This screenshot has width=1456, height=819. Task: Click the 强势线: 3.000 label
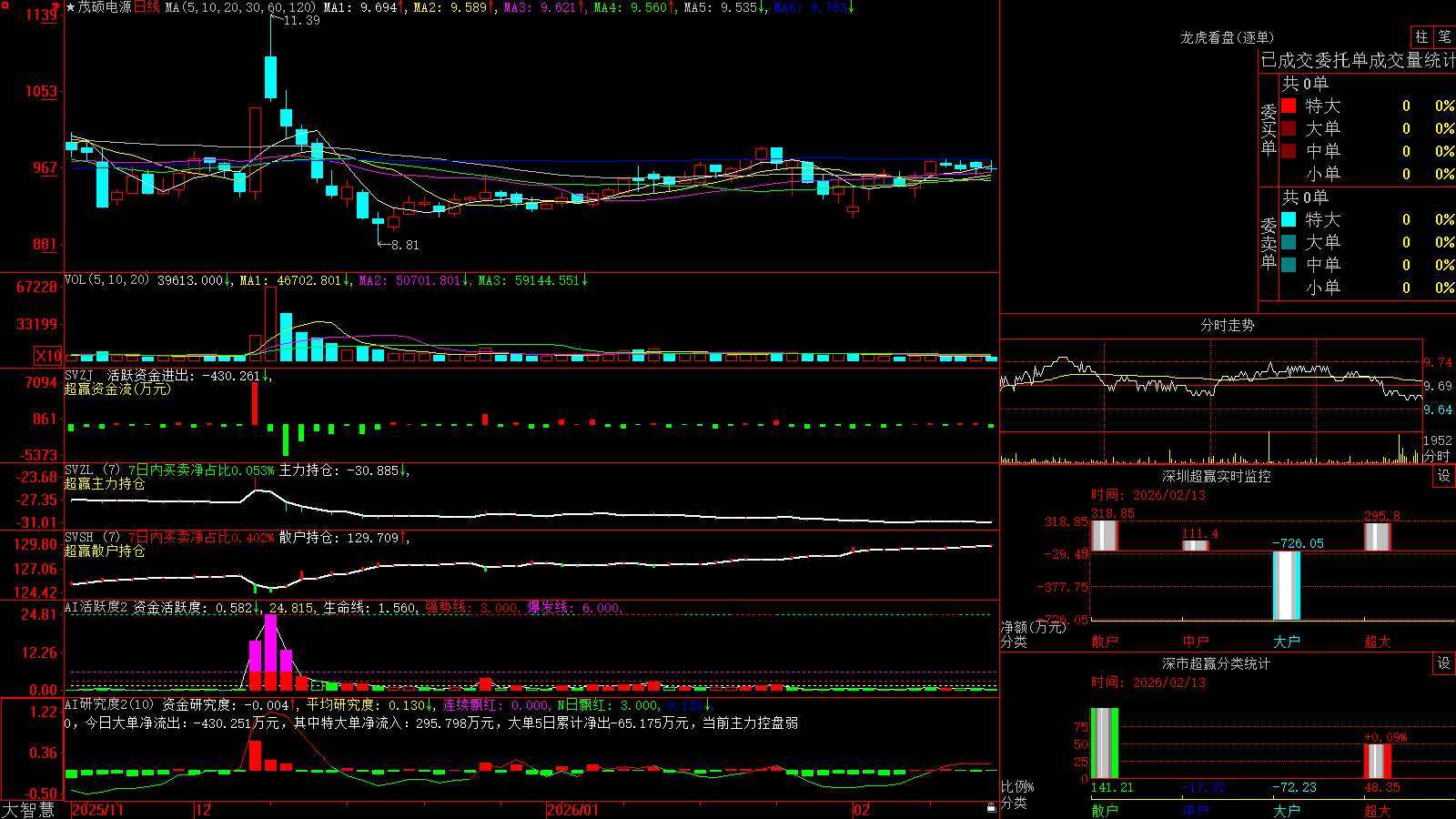[x=473, y=608]
